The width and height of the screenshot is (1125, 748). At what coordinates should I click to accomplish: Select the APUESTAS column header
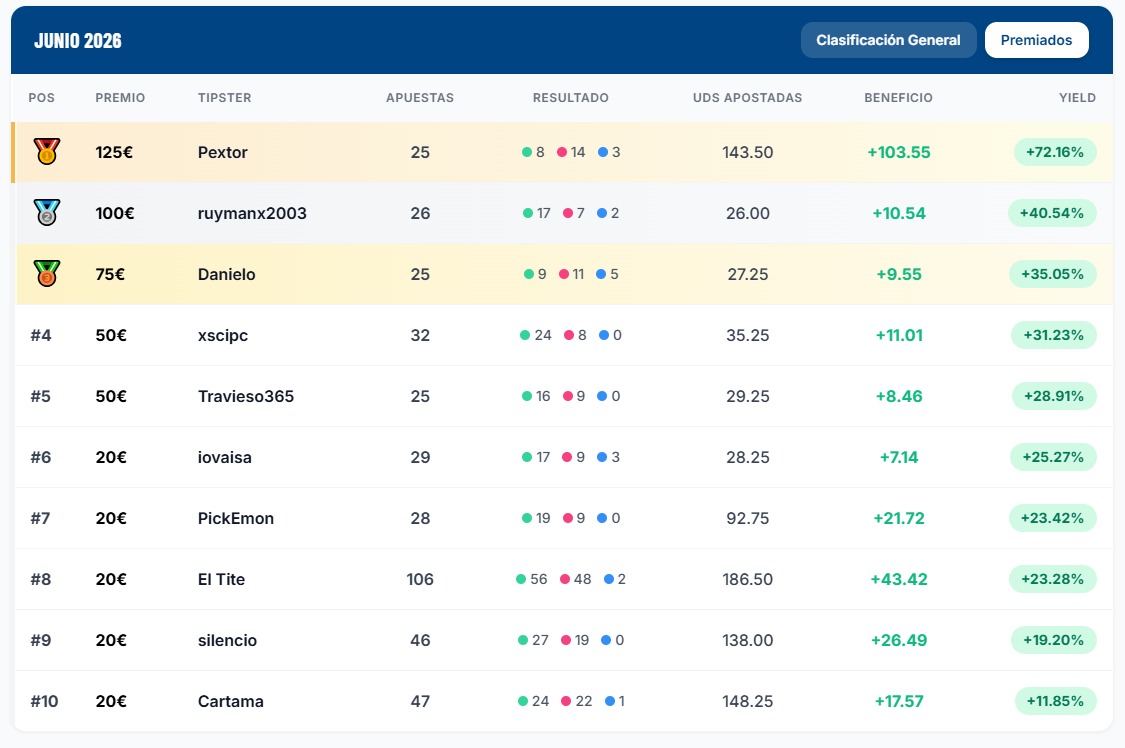click(420, 98)
